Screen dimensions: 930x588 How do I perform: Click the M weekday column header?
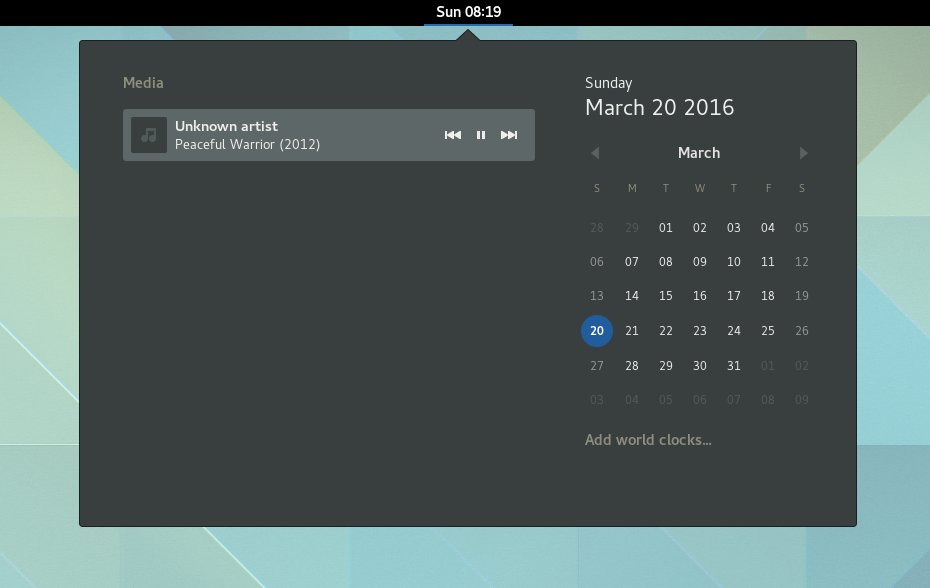pyautogui.click(x=632, y=188)
